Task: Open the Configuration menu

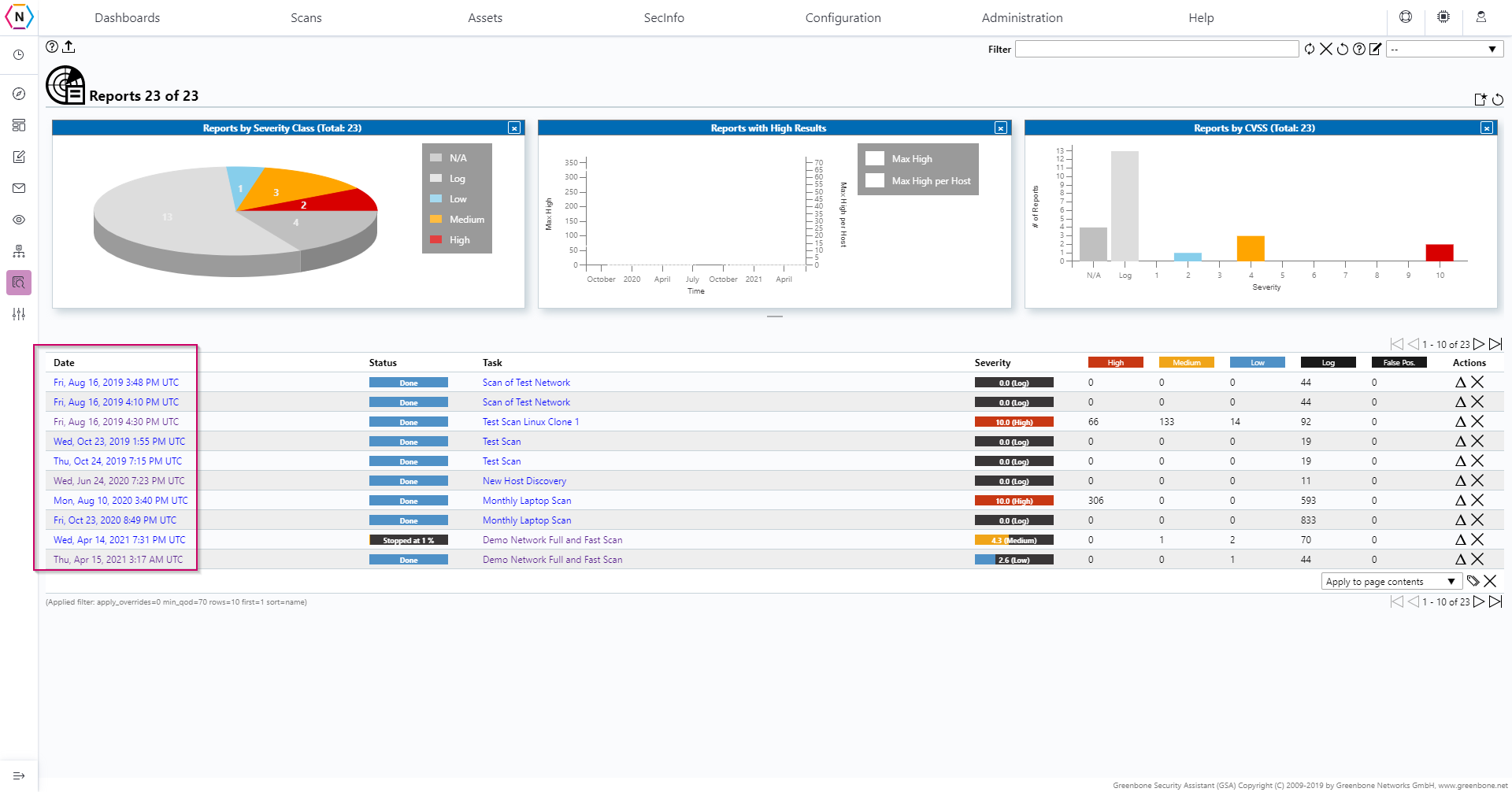Action: [843, 17]
